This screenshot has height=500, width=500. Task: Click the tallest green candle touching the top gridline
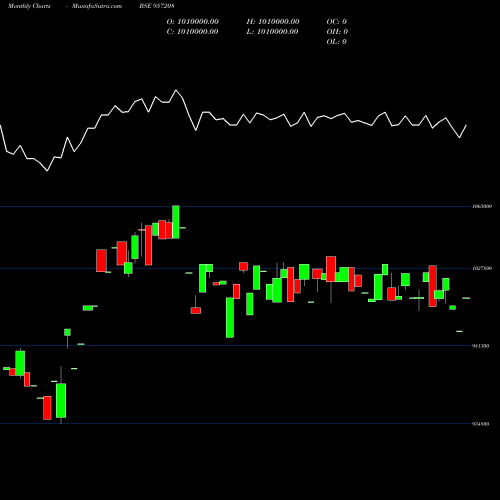tap(176, 222)
